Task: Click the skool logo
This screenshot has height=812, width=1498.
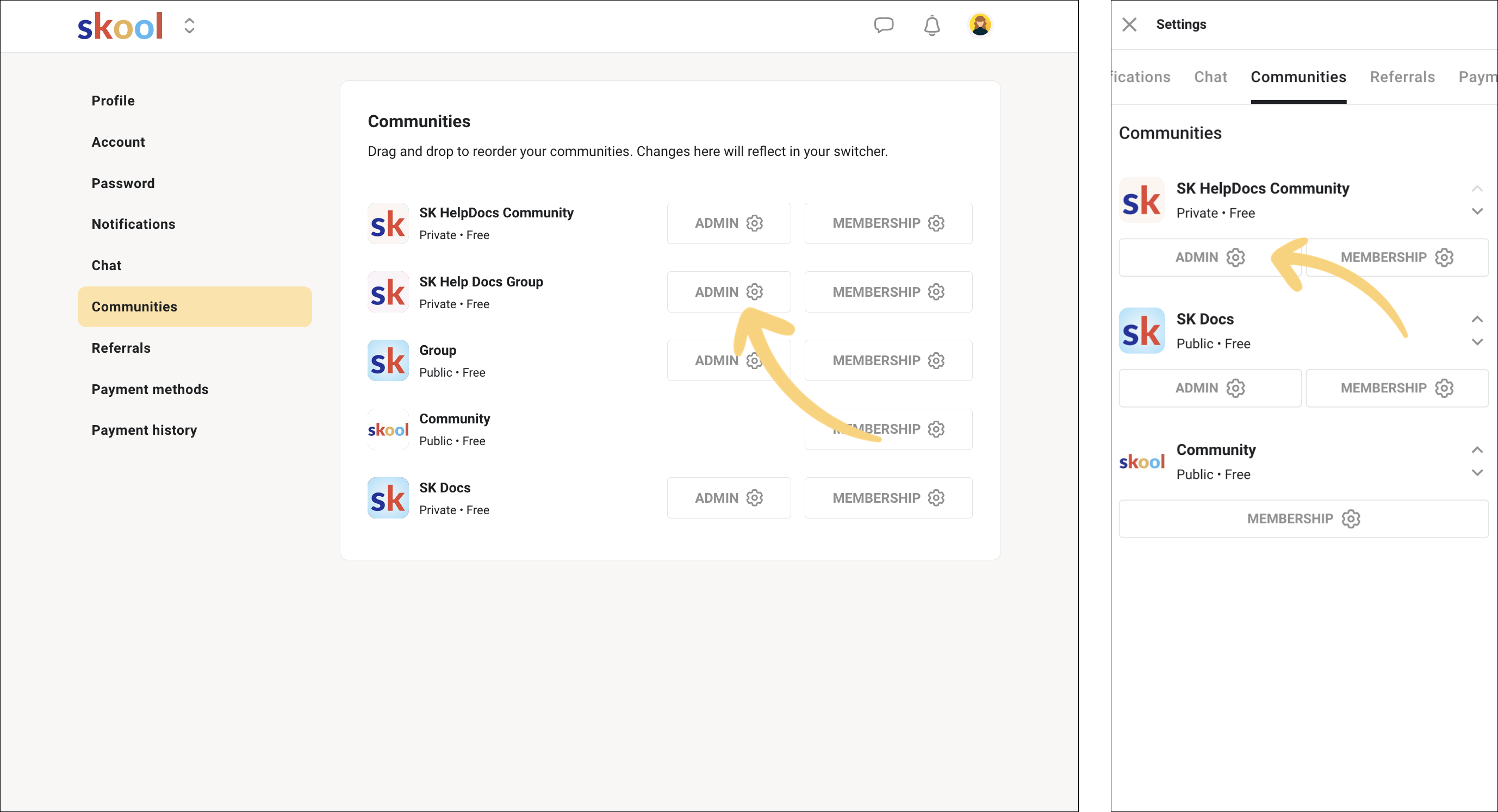Action: coord(120,25)
